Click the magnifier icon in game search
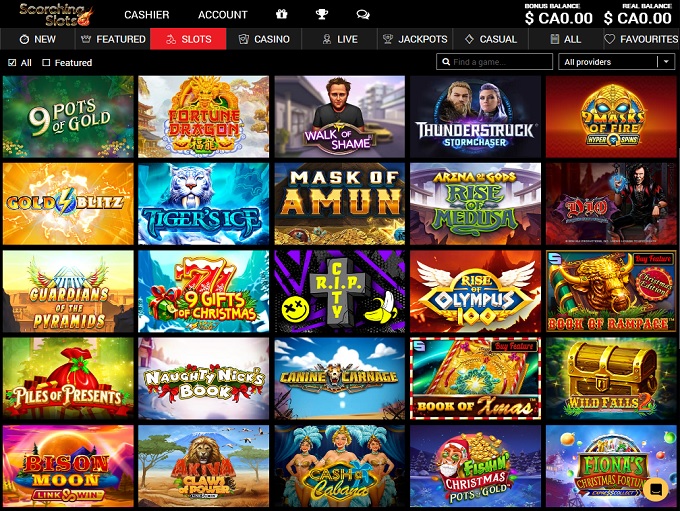The height and width of the screenshot is (511, 680). 445,62
